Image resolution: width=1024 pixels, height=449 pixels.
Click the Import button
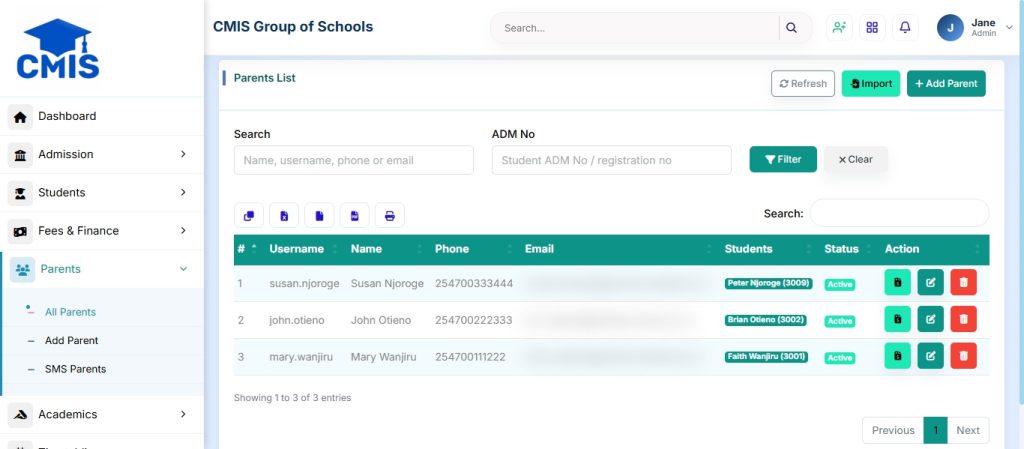click(871, 84)
